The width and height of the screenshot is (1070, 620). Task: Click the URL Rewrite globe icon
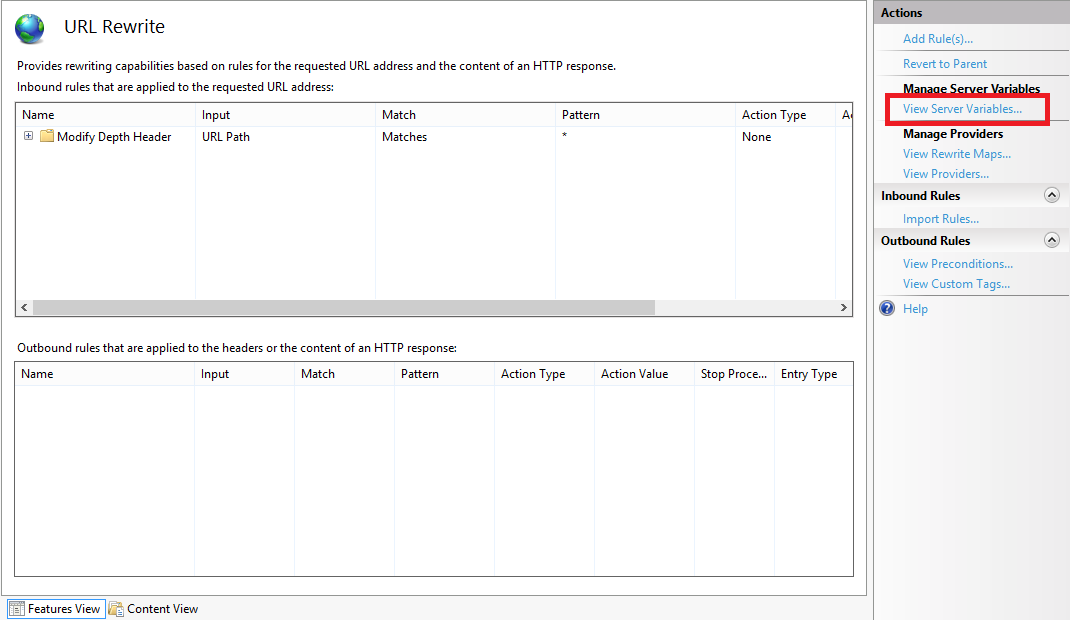click(30, 28)
